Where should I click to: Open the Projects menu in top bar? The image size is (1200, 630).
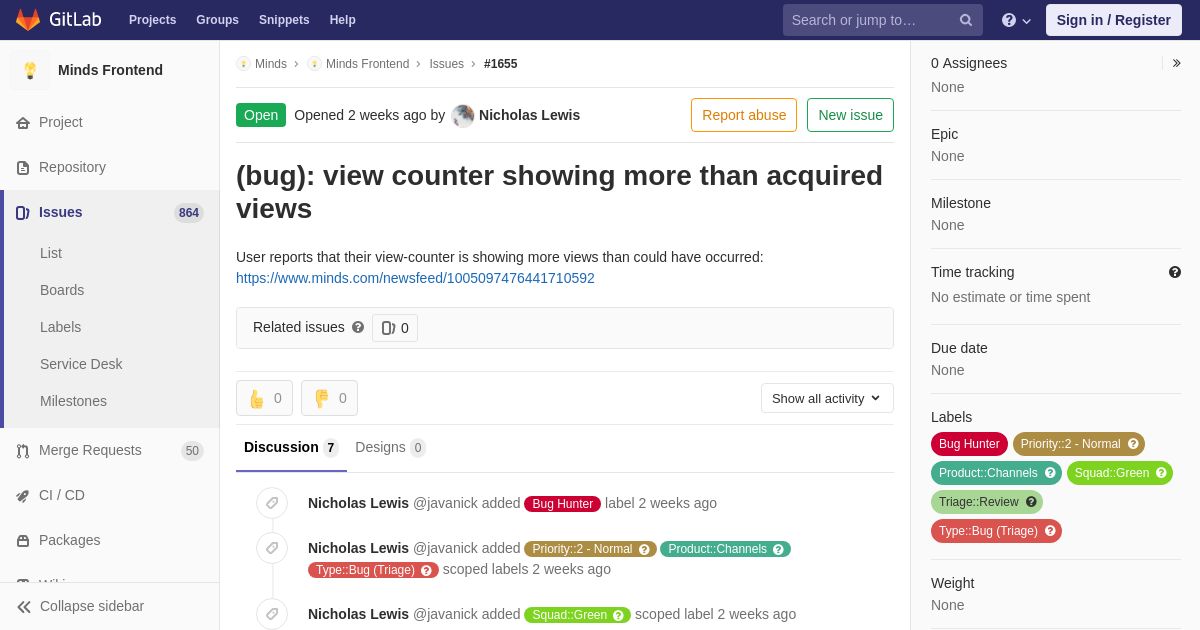pos(152,20)
